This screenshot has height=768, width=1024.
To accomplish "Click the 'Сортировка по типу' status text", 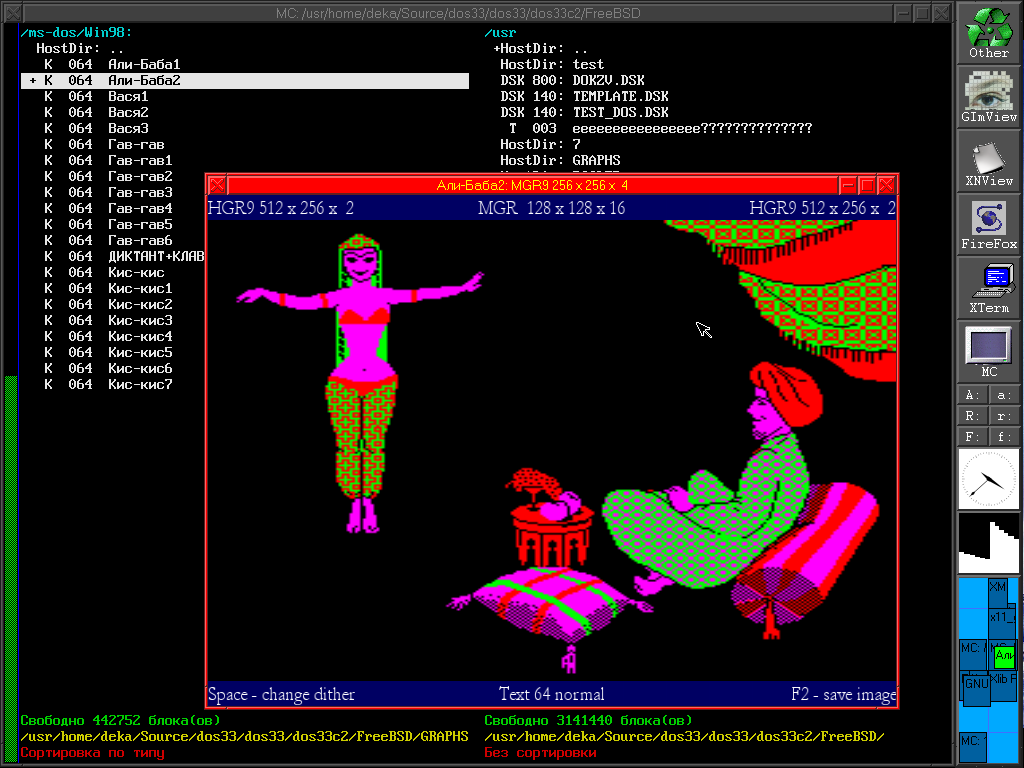I will [92, 752].
